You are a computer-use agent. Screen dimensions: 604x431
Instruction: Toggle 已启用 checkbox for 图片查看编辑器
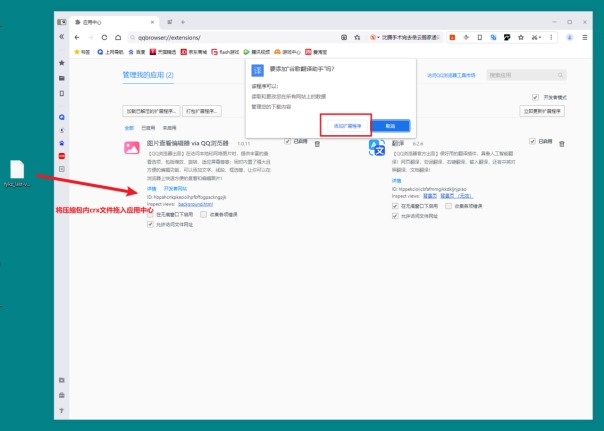tap(288, 142)
